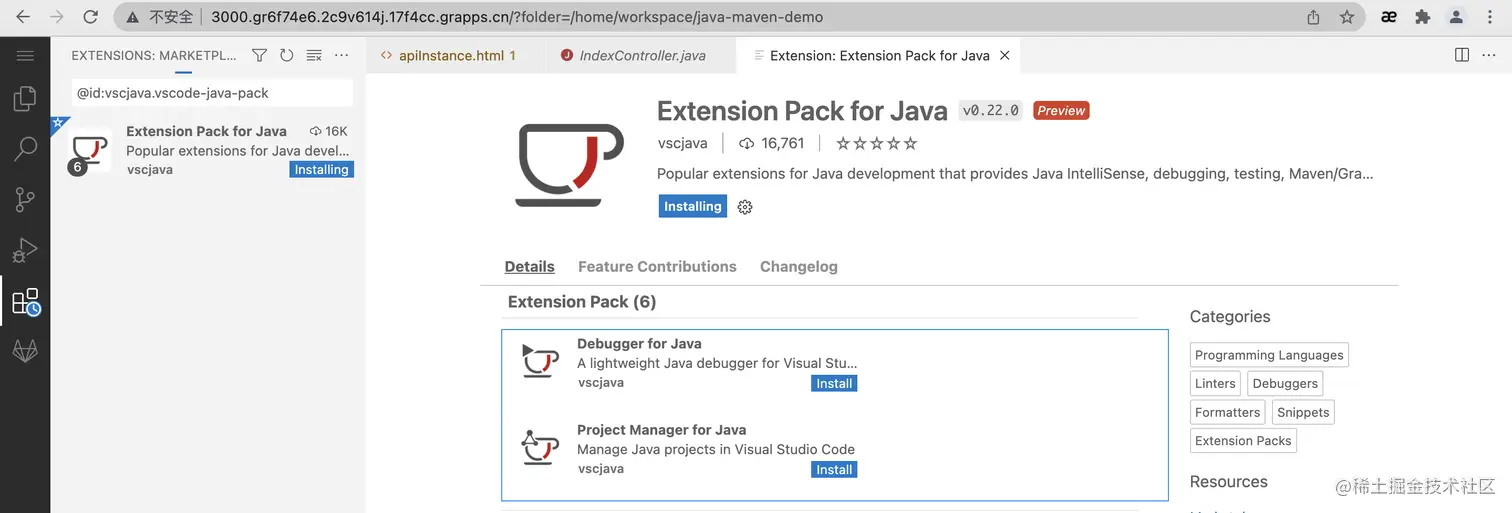Install Debugger for Java extension
1512x513 pixels.
[834, 384]
